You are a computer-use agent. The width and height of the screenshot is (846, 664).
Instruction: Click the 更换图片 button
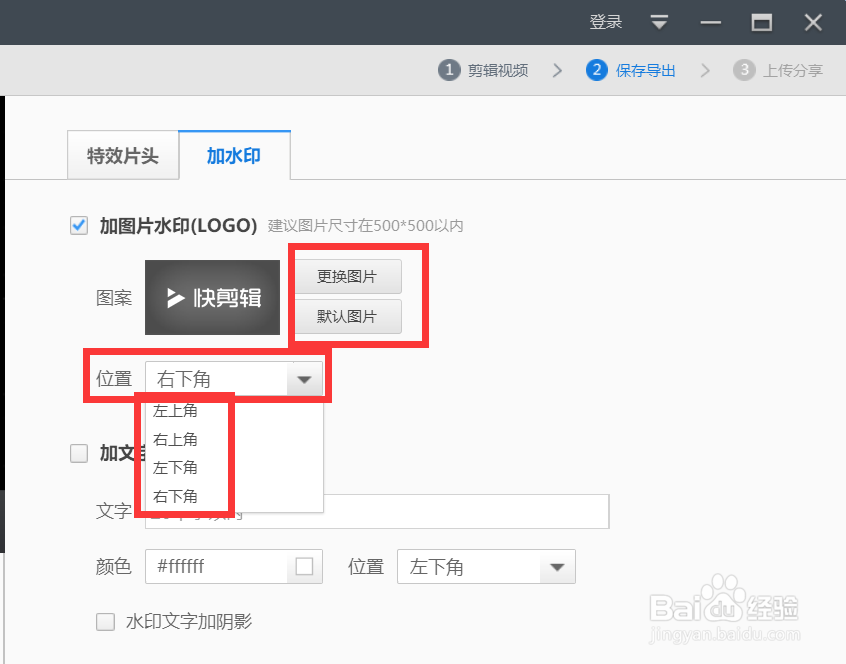click(x=347, y=276)
